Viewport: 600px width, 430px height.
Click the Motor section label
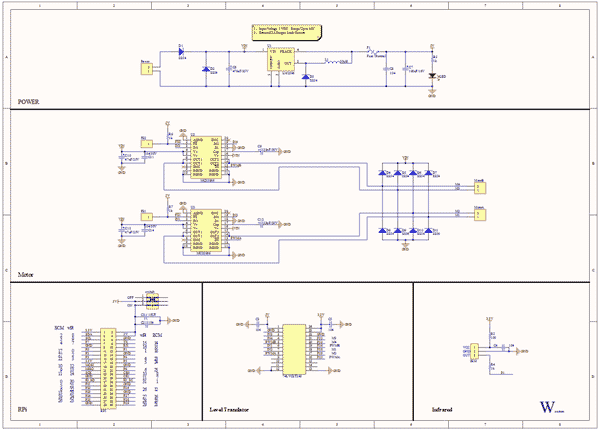[x=28, y=273]
